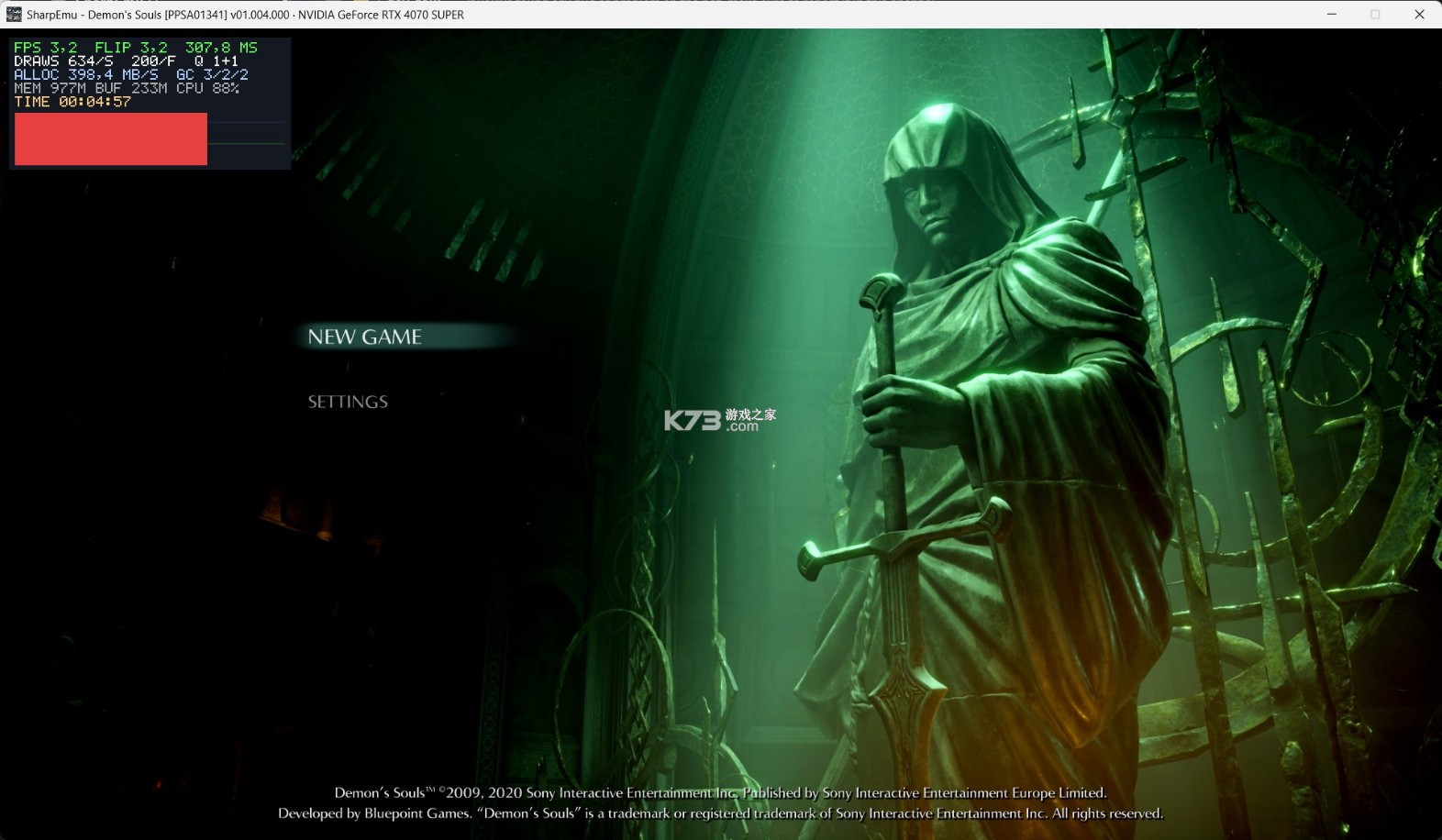Click the red frame-time graph bar
The image size is (1442, 840).
tap(111, 139)
